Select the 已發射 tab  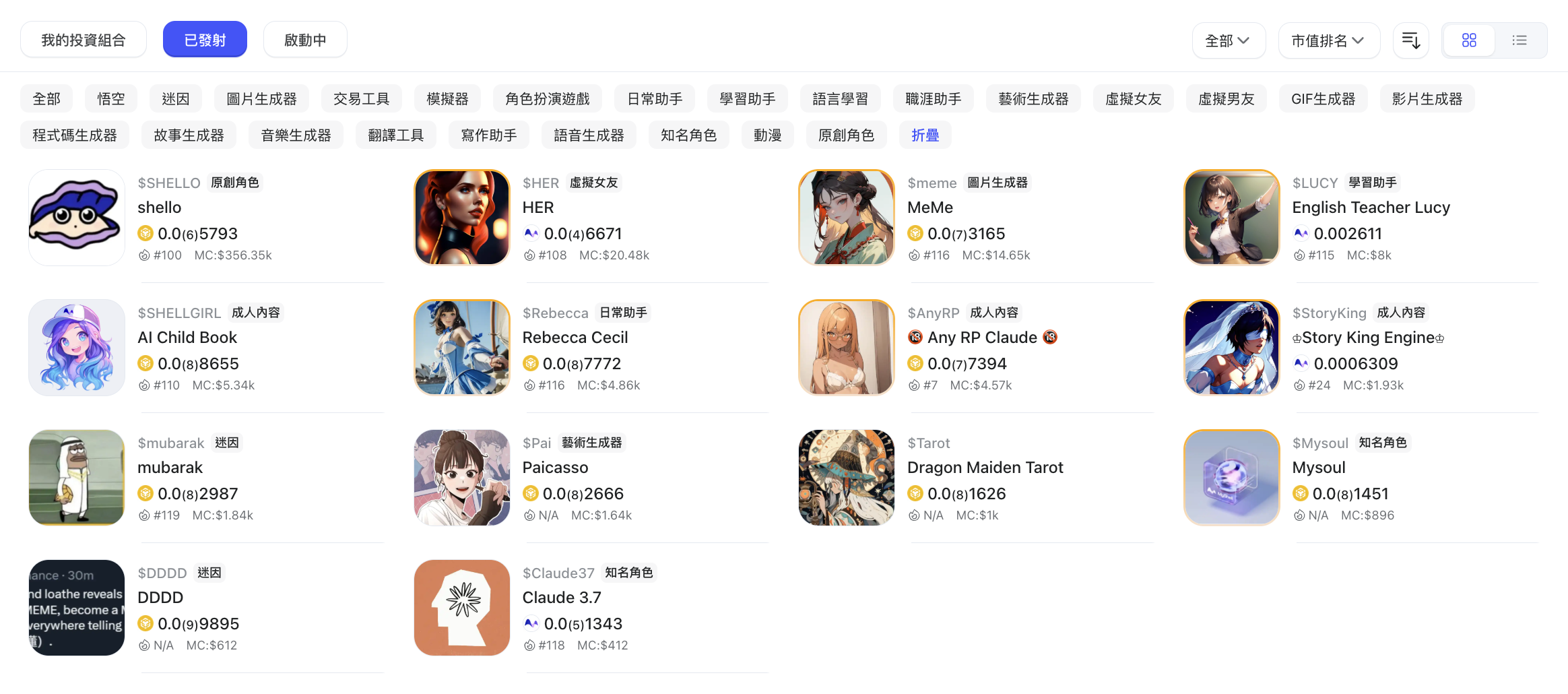pyautogui.click(x=205, y=40)
